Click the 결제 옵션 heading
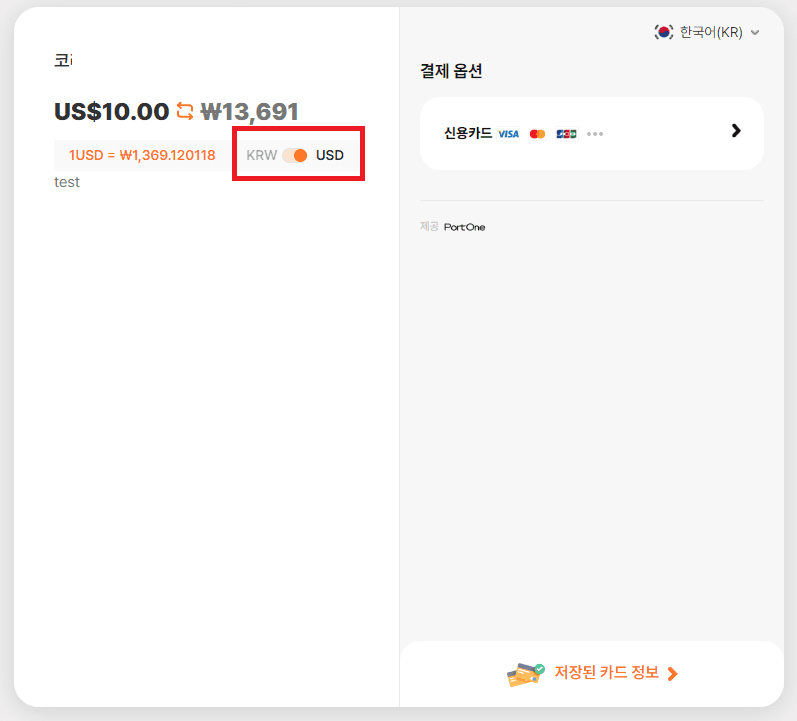 coord(451,71)
